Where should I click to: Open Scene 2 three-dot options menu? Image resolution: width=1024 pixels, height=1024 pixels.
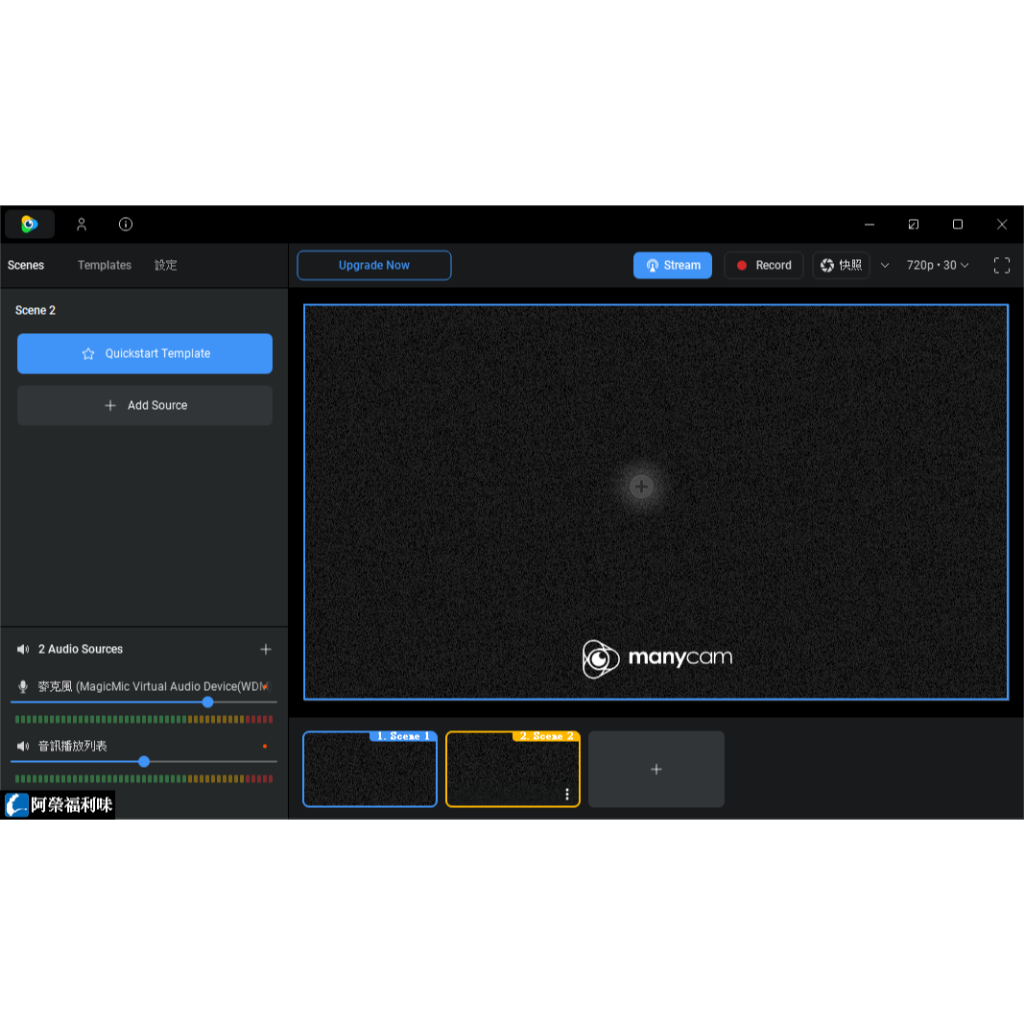click(567, 794)
